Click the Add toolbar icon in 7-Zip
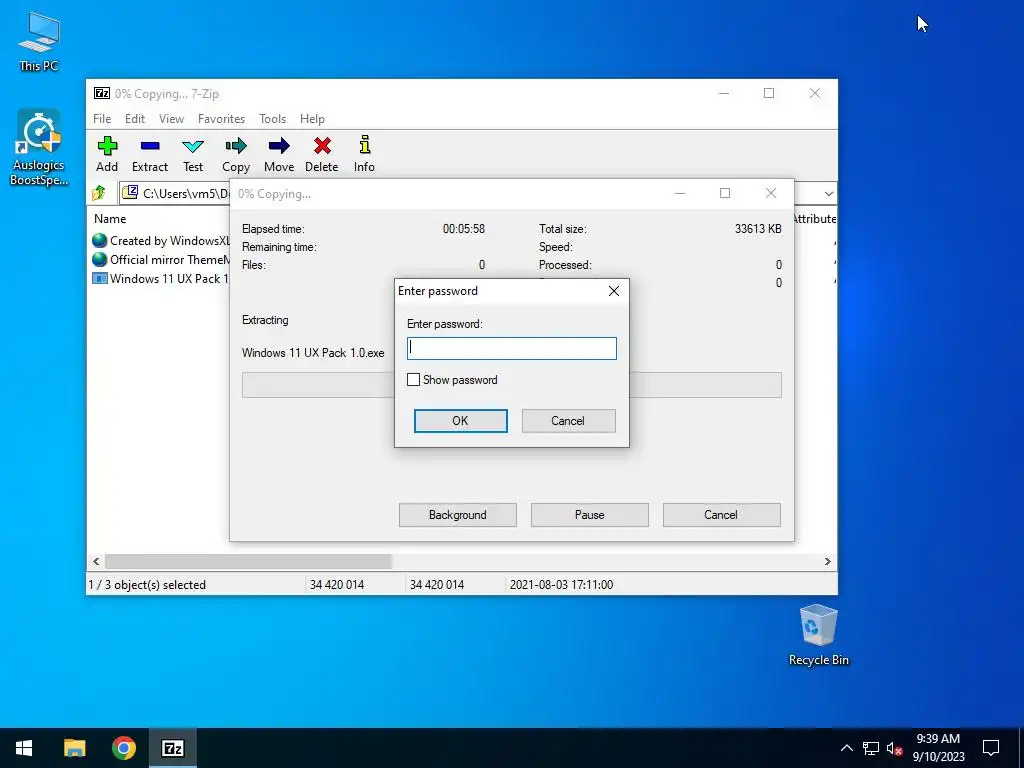Image resolution: width=1024 pixels, height=768 pixels. click(107, 155)
